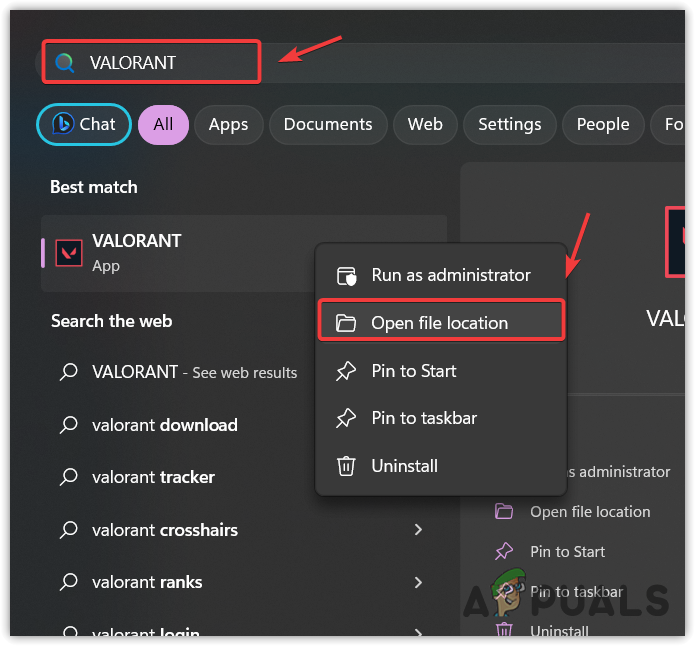695x646 pixels.
Task: Choose Open file location in context menu
Action: (x=441, y=323)
